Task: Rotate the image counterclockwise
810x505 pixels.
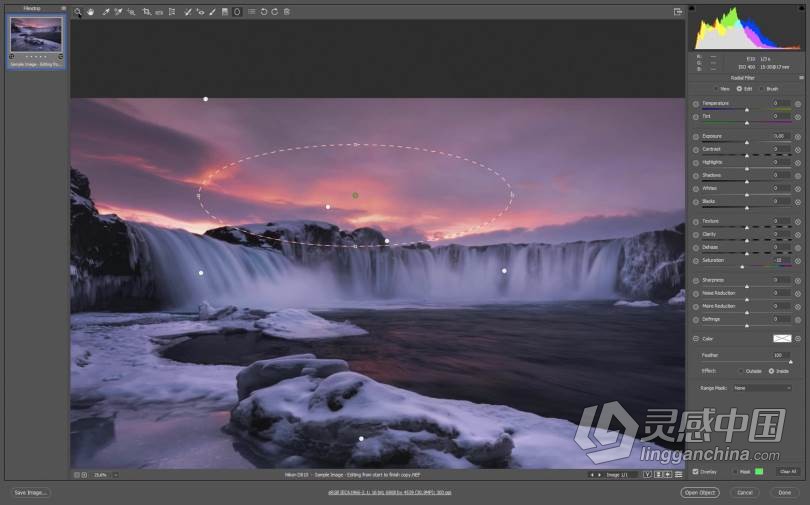Action: [263, 11]
